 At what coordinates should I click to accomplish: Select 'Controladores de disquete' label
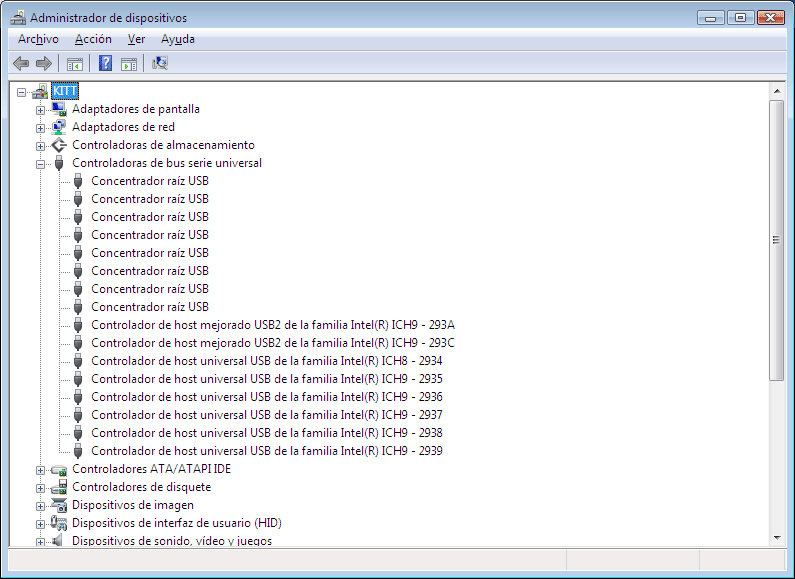[141, 487]
